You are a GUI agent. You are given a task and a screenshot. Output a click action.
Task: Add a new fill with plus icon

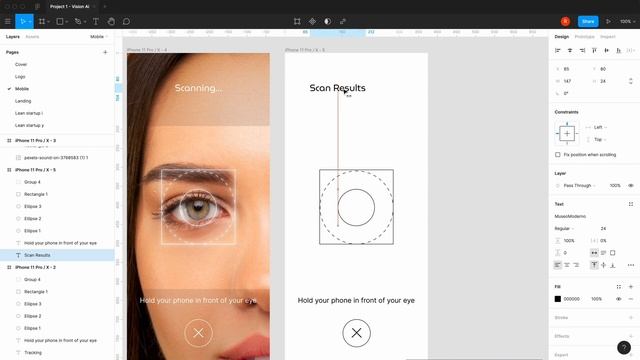pos(631,287)
